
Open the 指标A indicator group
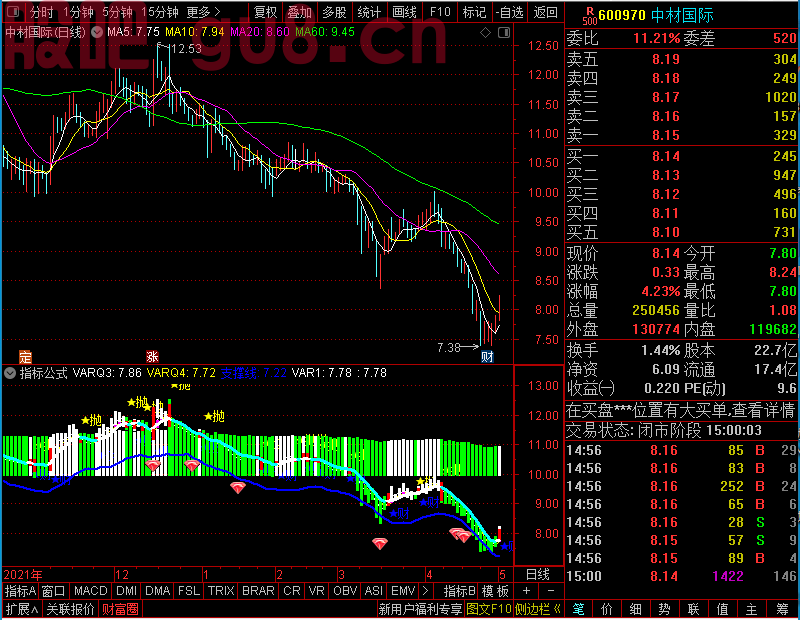20,591
